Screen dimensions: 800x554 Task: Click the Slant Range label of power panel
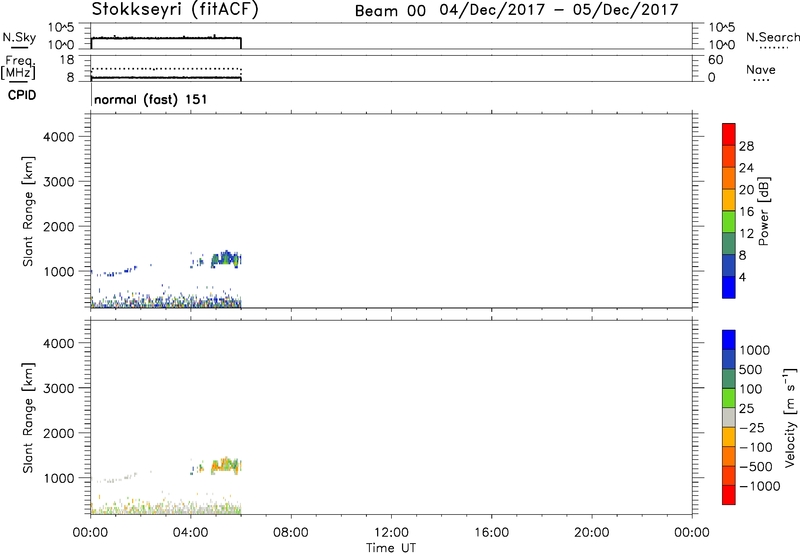[28, 211]
